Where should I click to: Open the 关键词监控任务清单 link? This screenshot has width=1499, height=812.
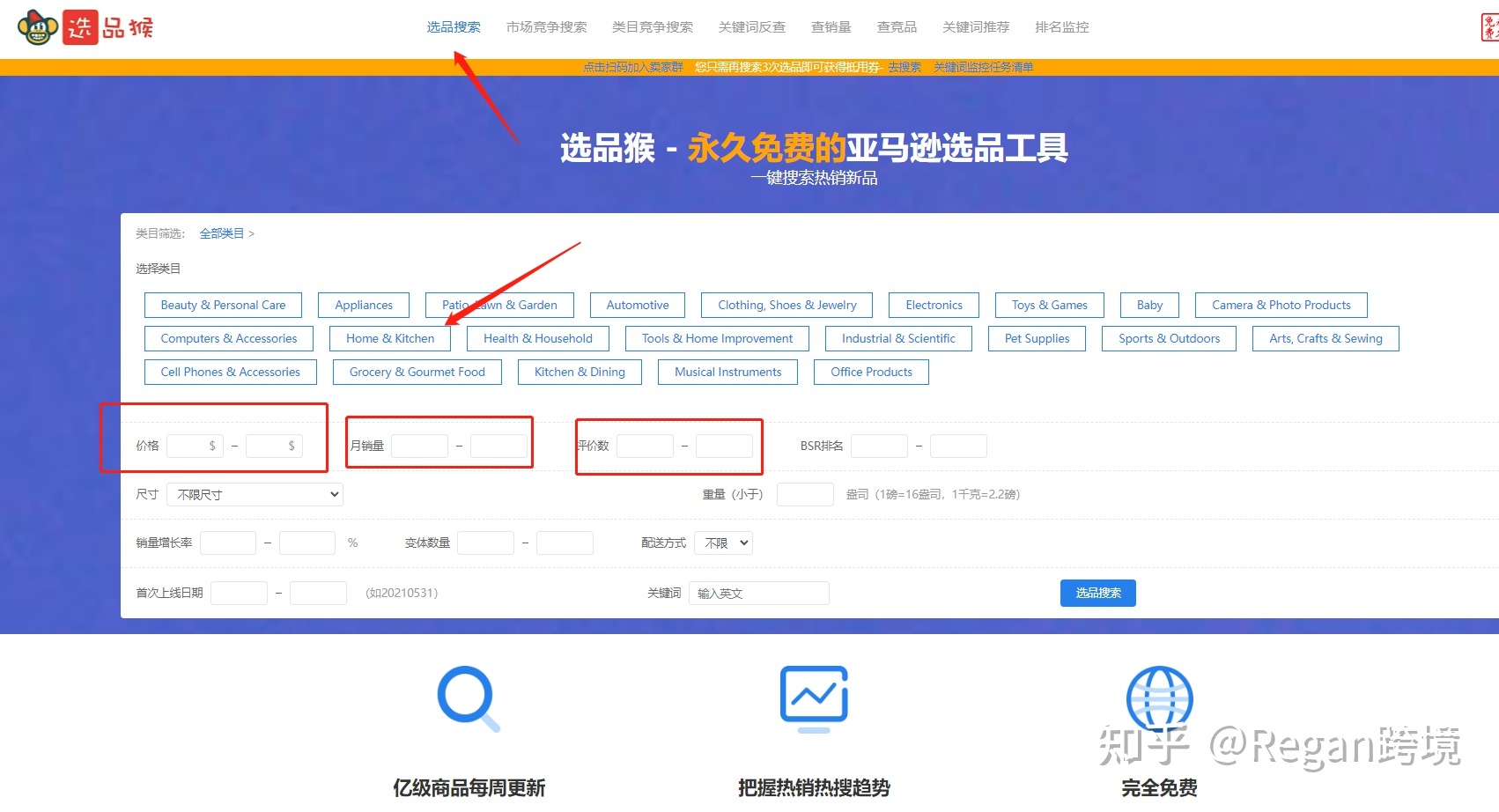[x=984, y=66]
